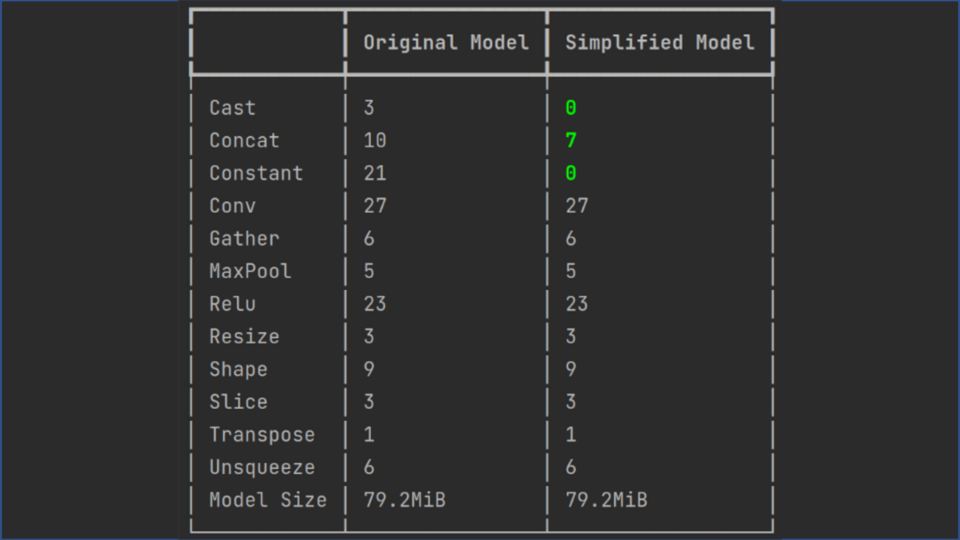Viewport: 960px width, 540px height.
Task: Click the Simplified Model value 23 for Relu
Action: click(577, 304)
